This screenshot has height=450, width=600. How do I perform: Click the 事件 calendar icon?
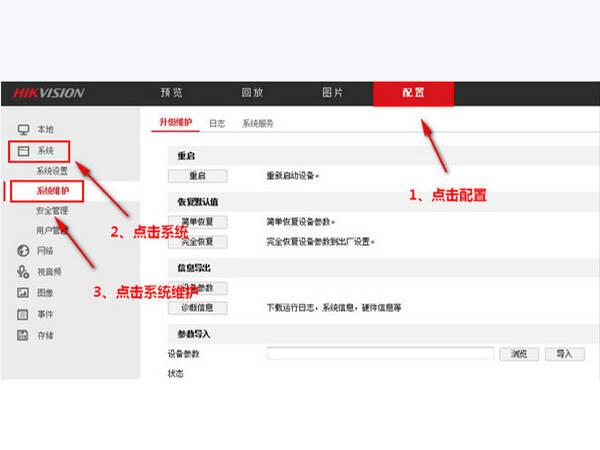[x=23, y=314]
